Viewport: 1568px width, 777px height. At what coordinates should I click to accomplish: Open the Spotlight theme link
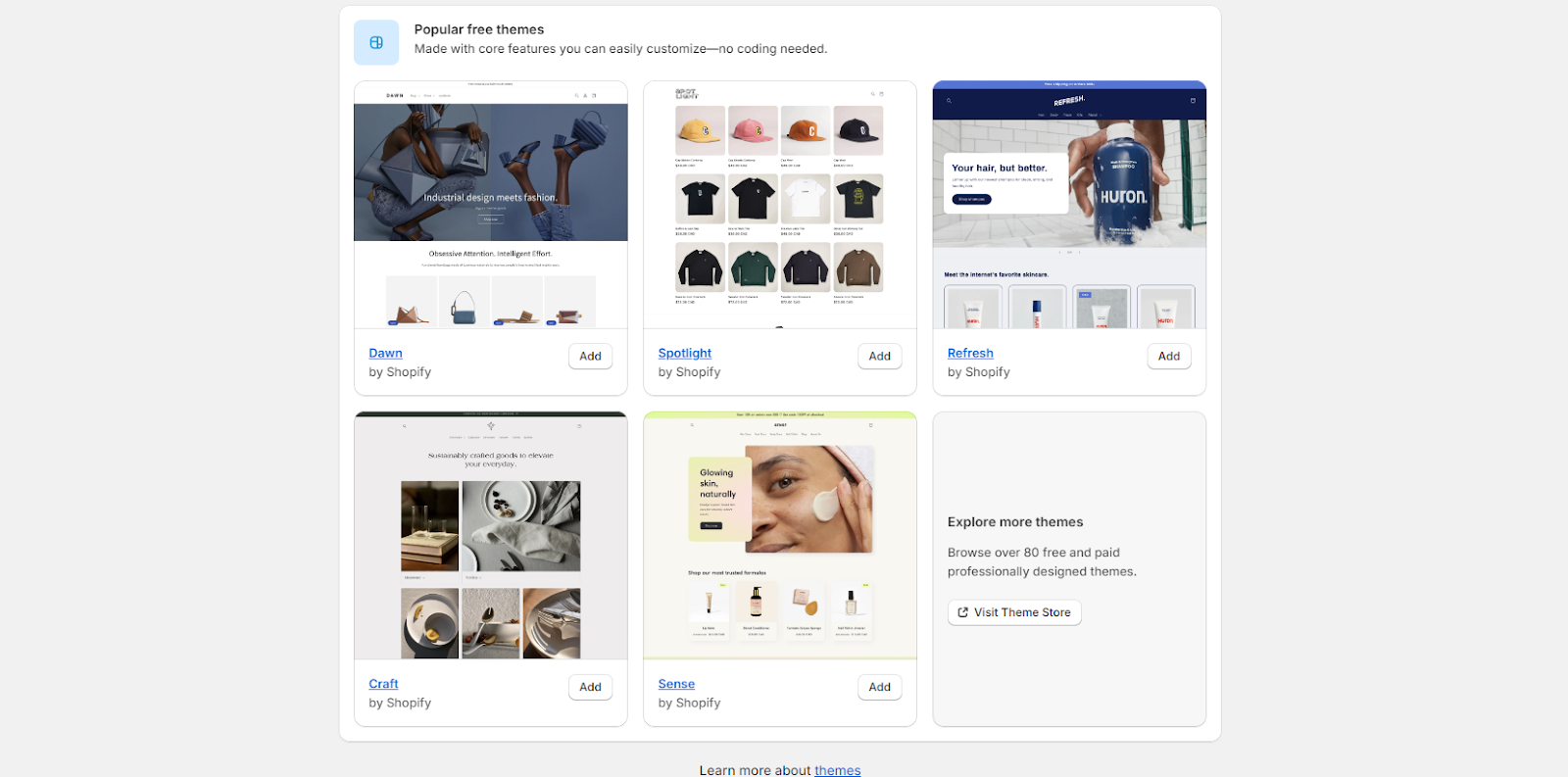685,354
